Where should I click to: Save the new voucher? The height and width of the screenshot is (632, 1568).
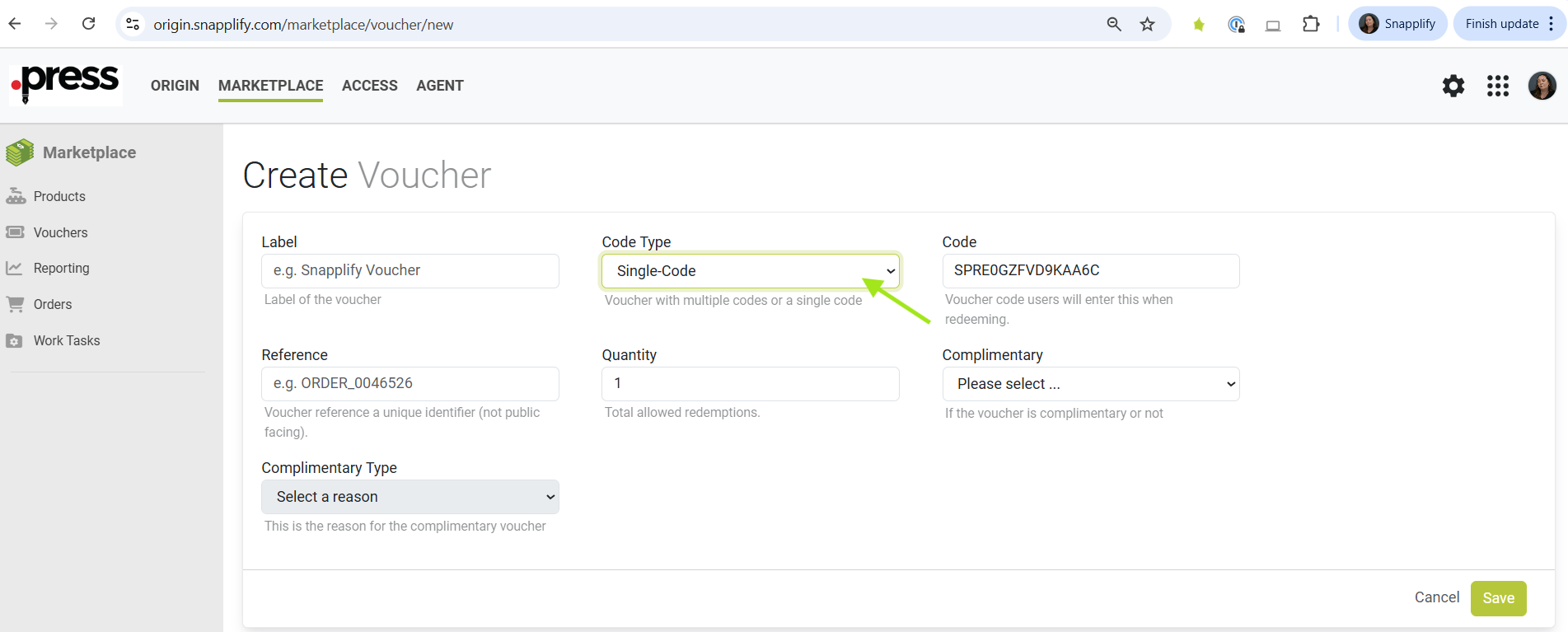pos(1499,598)
